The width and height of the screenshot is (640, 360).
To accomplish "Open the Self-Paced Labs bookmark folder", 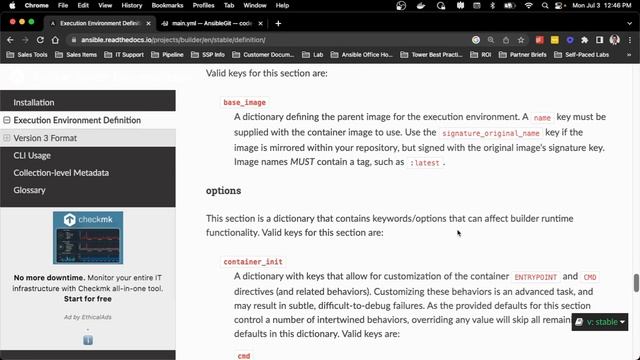I will point(582,55).
